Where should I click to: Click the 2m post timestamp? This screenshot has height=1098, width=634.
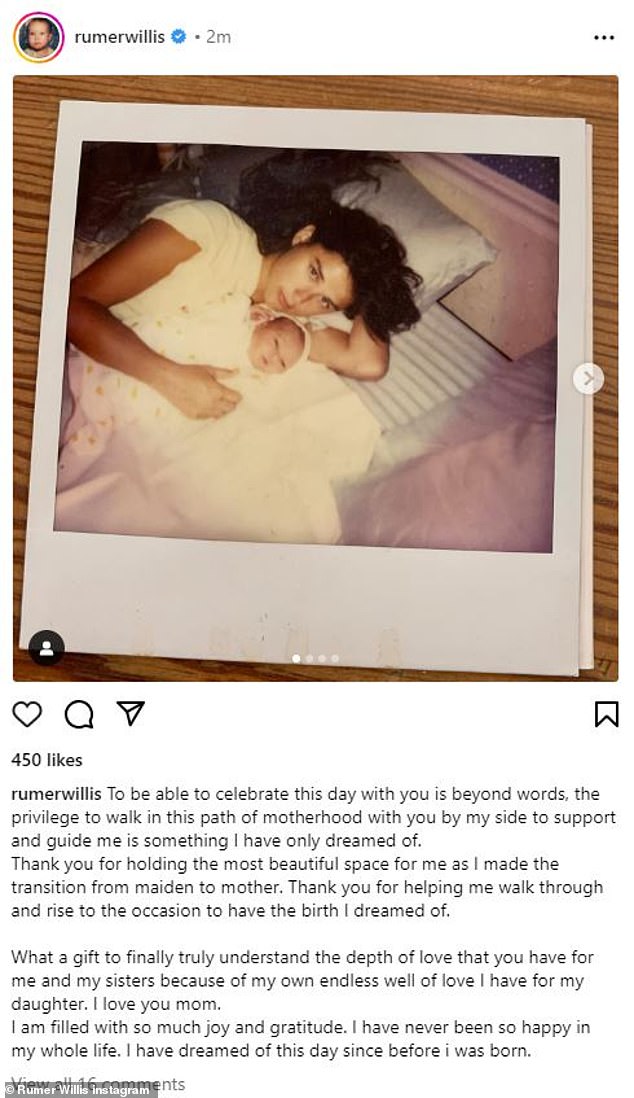[x=218, y=36]
